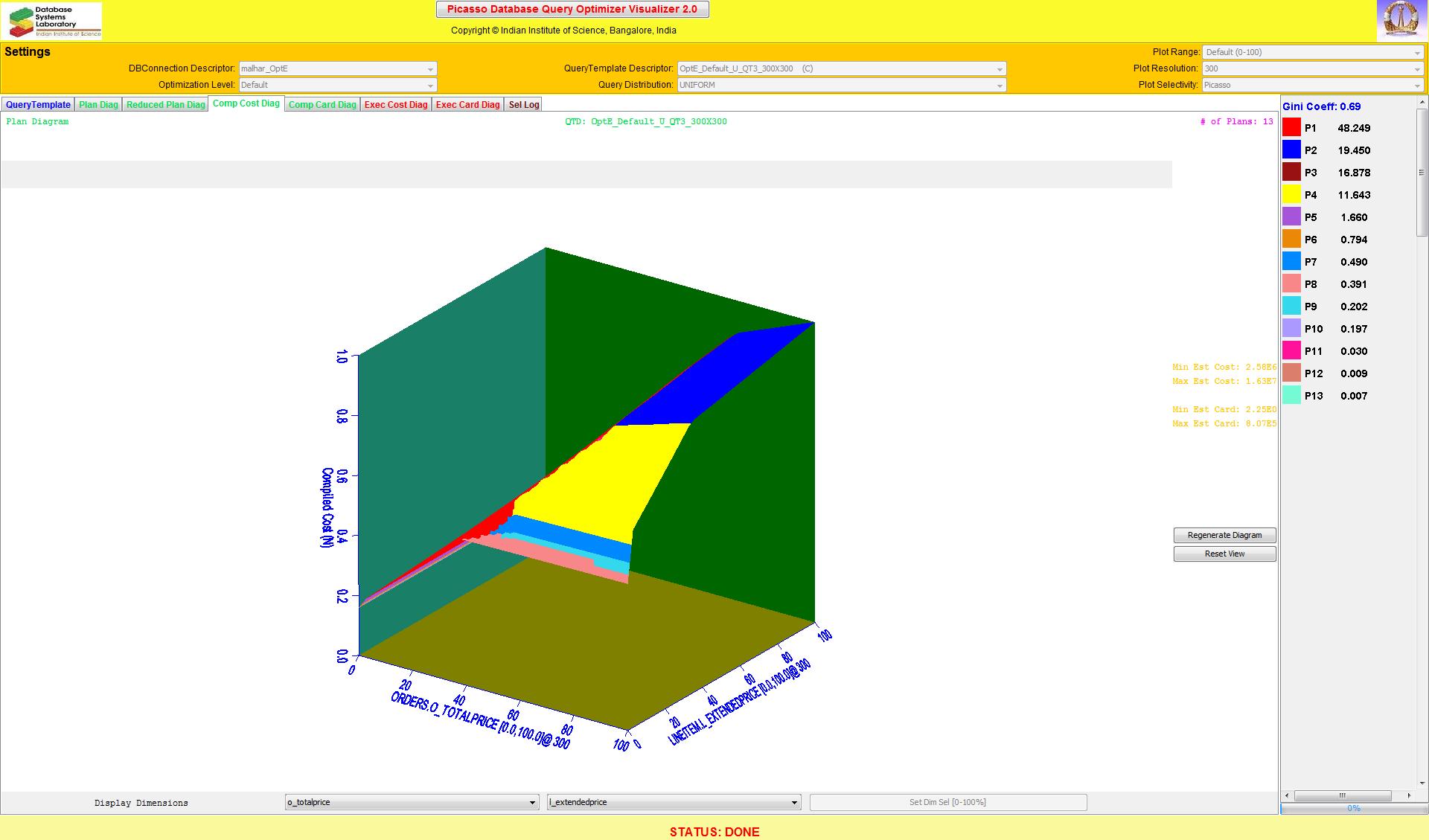Switch to the Sel Log tab
This screenshot has width=1429, height=840.
pos(523,105)
